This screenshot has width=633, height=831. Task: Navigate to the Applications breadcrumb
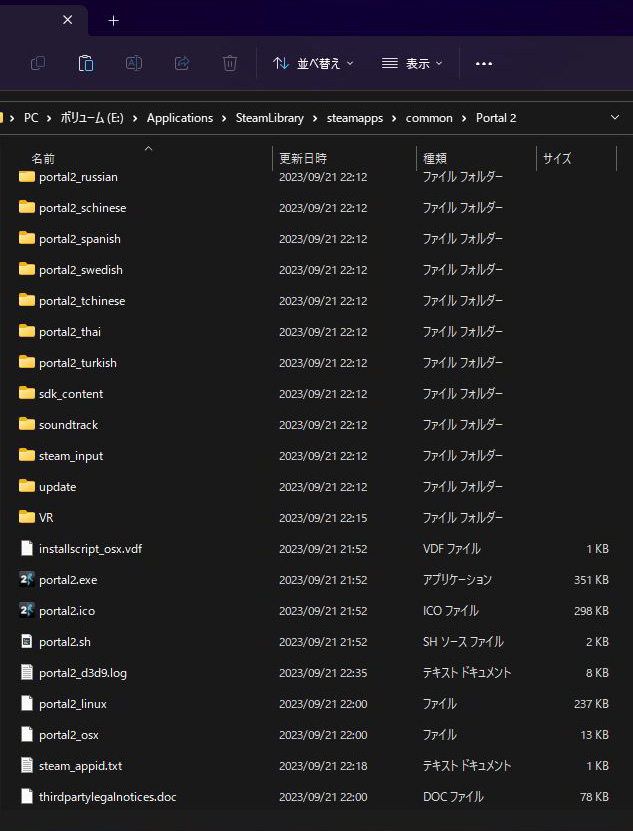(x=180, y=118)
